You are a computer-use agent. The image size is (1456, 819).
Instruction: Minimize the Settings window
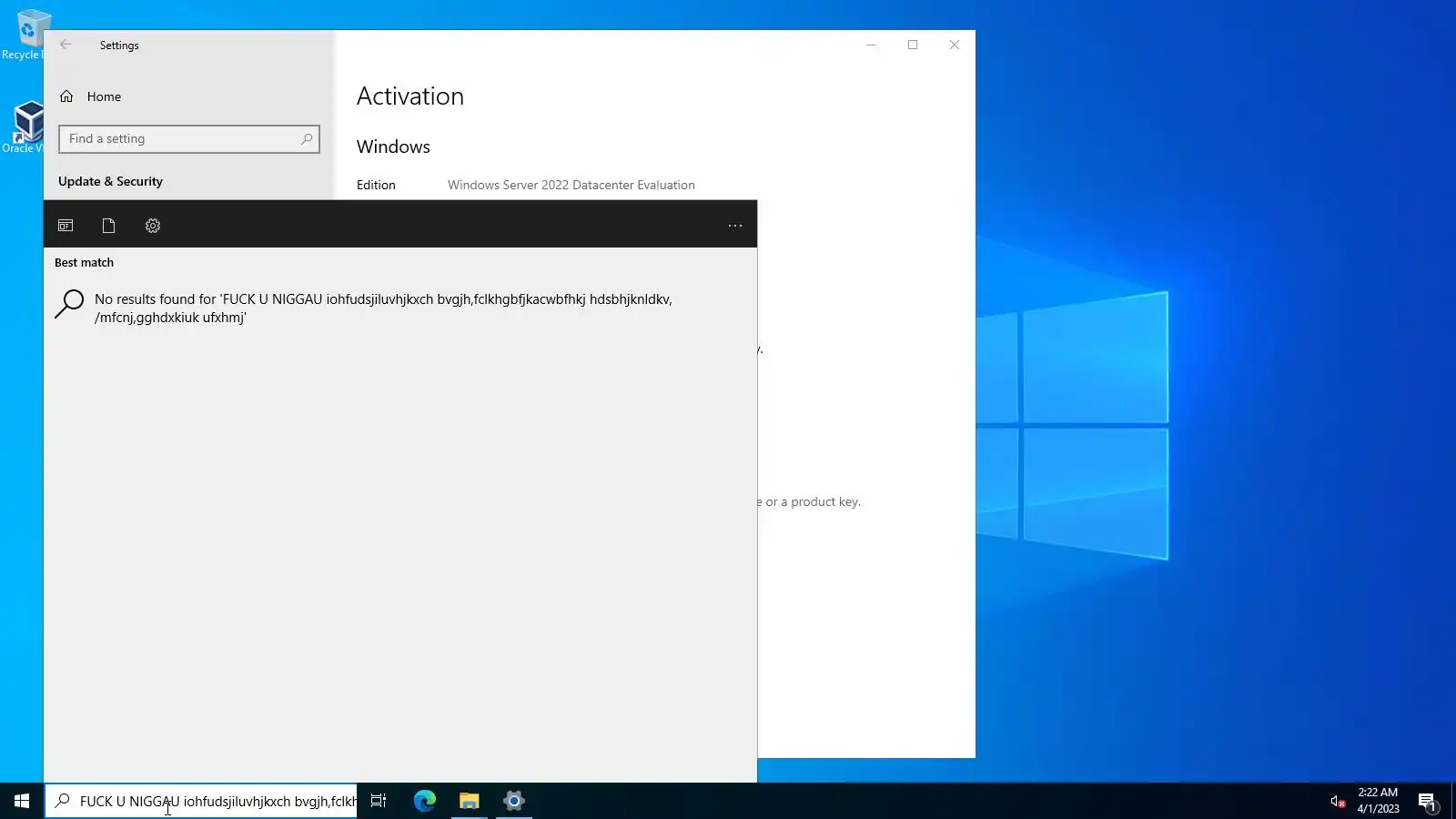[x=871, y=45]
